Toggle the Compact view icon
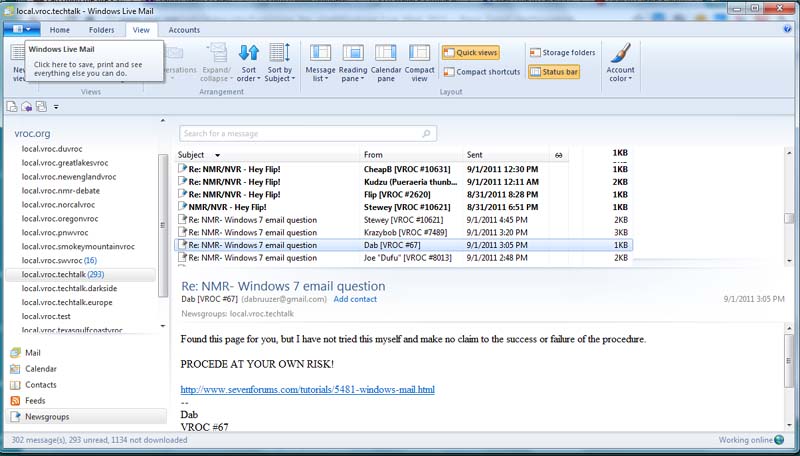 (419, 53)
